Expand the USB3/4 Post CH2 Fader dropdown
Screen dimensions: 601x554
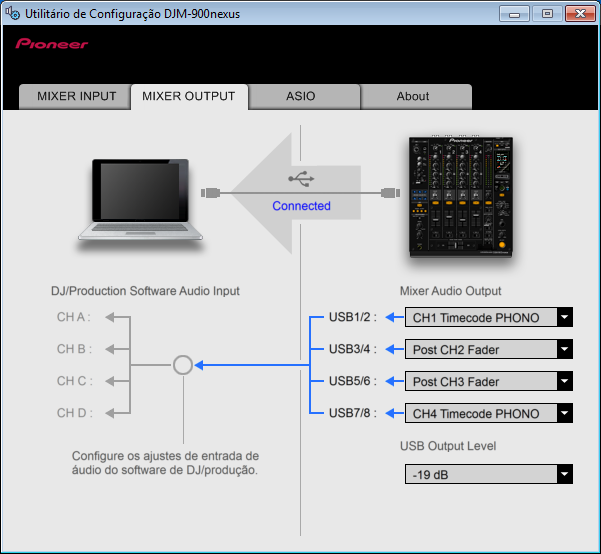click(x=489, y=349)
